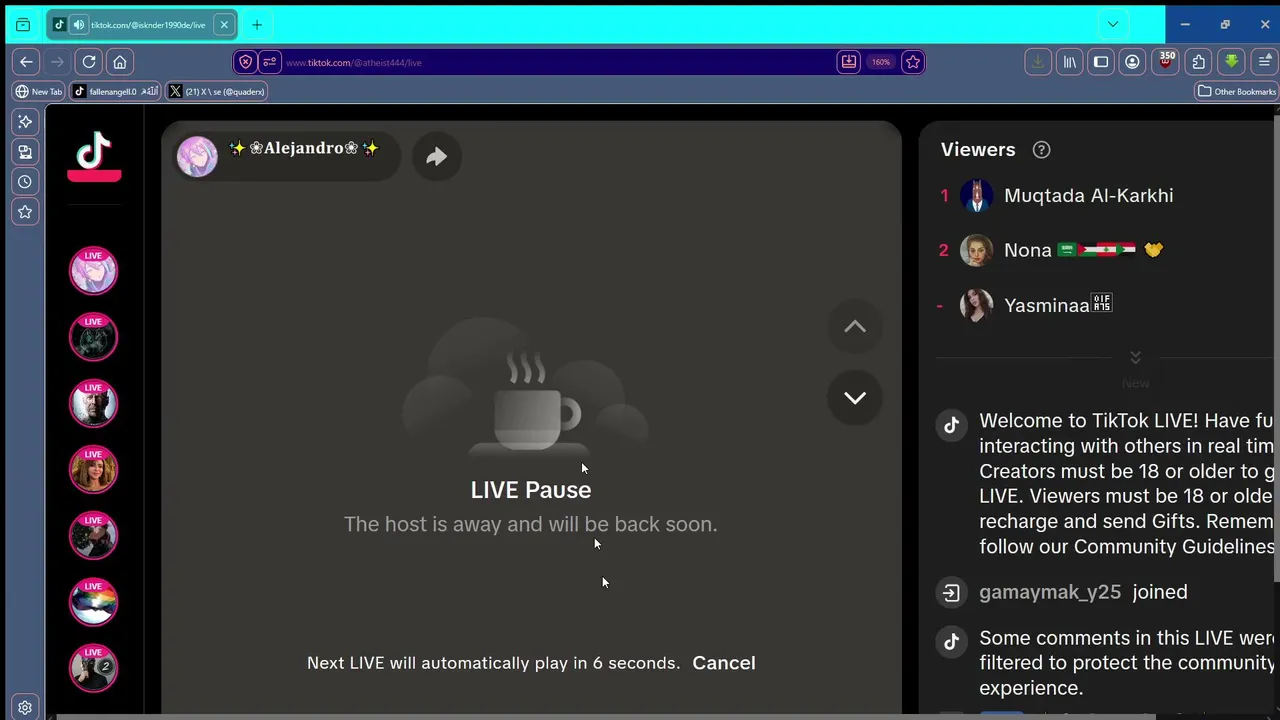Share this LIVE with the arrow

click(436, 156)
